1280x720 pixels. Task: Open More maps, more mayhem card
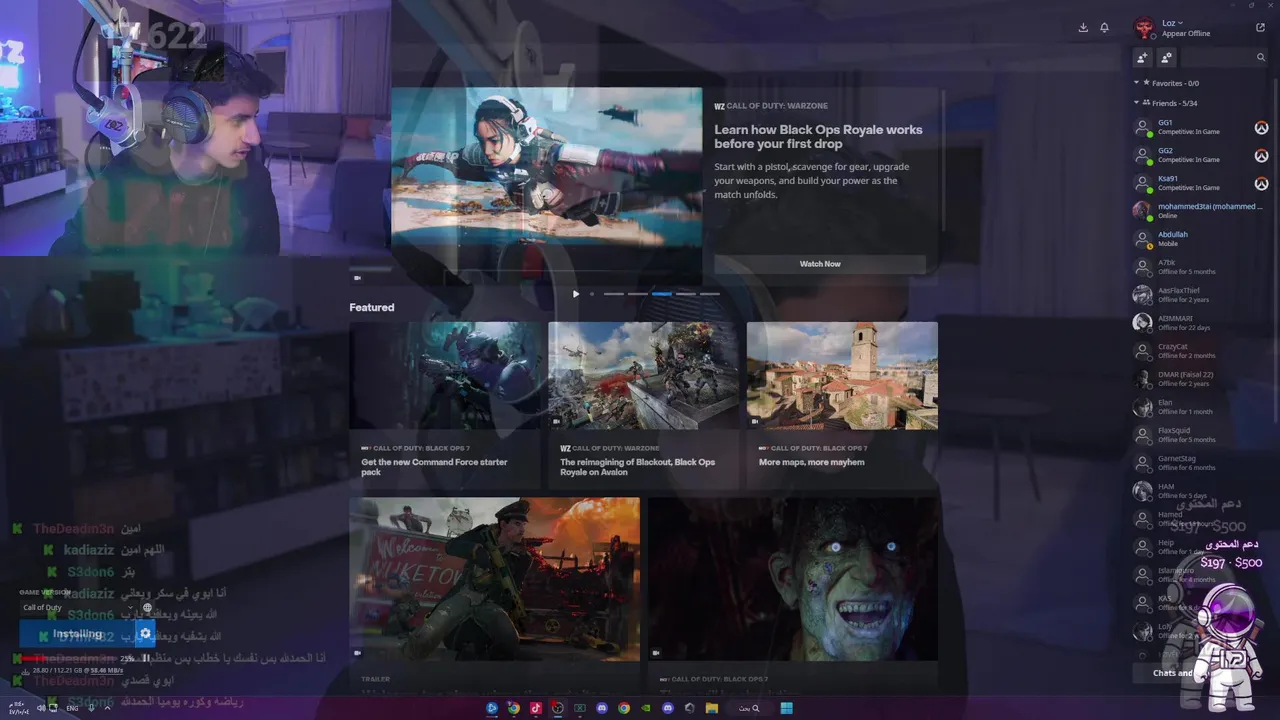pyautogui.click(x=842, y=406)
